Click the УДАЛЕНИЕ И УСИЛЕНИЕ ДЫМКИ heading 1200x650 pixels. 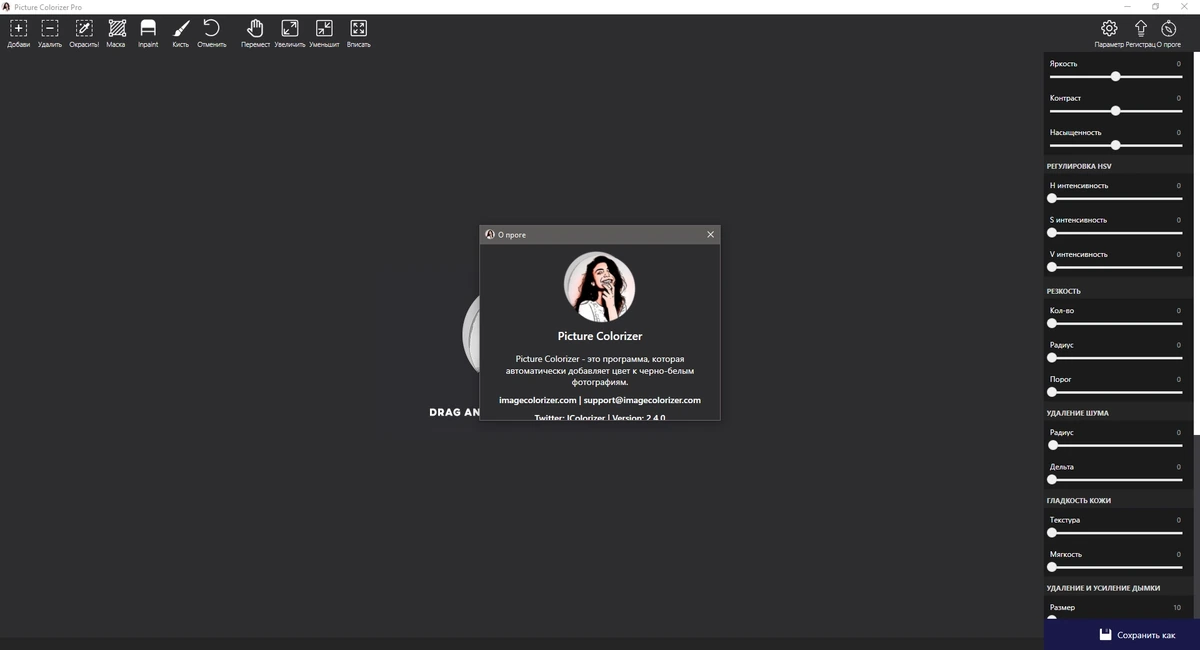1103,588
